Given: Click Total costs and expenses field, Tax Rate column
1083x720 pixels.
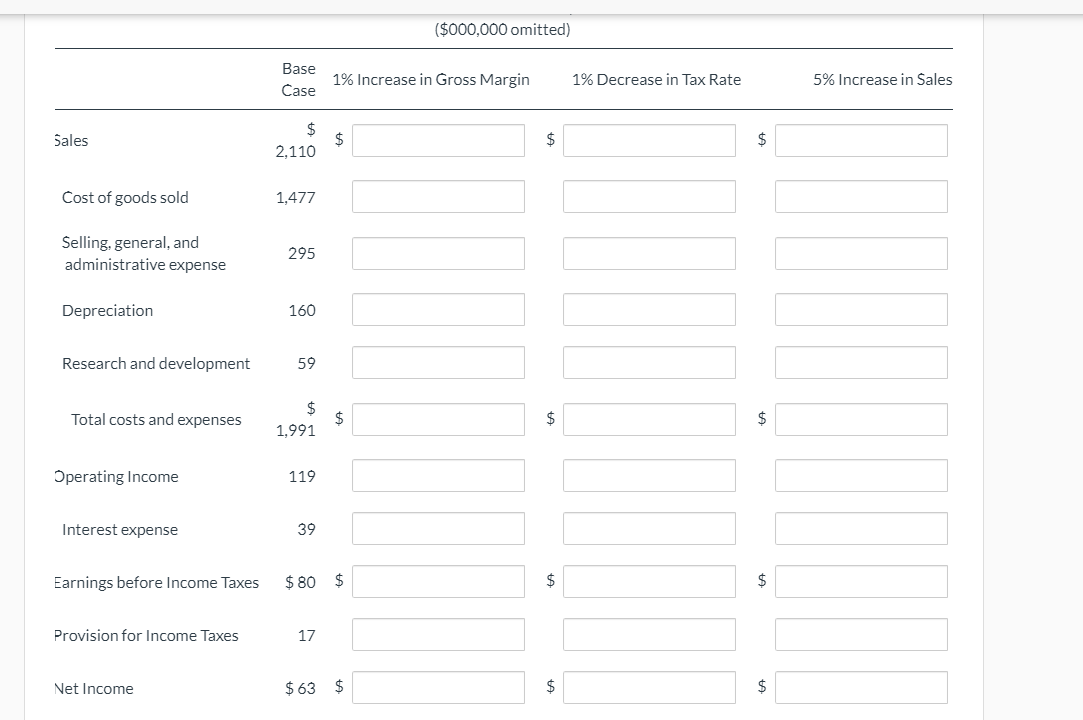Looking at the screenshot, I should pos(649,419).
